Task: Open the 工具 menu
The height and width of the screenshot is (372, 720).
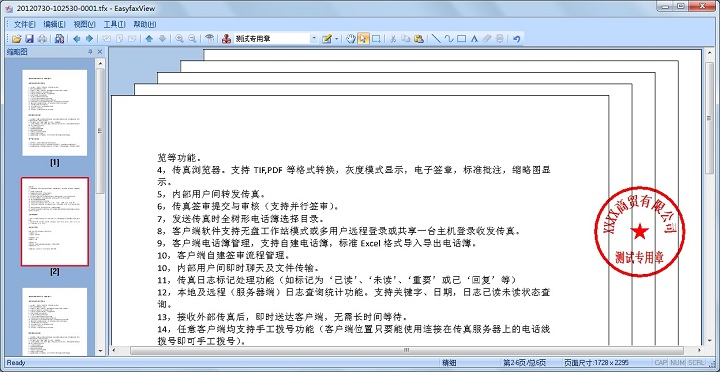Action: pyautogui.click(x=114, y=24)
